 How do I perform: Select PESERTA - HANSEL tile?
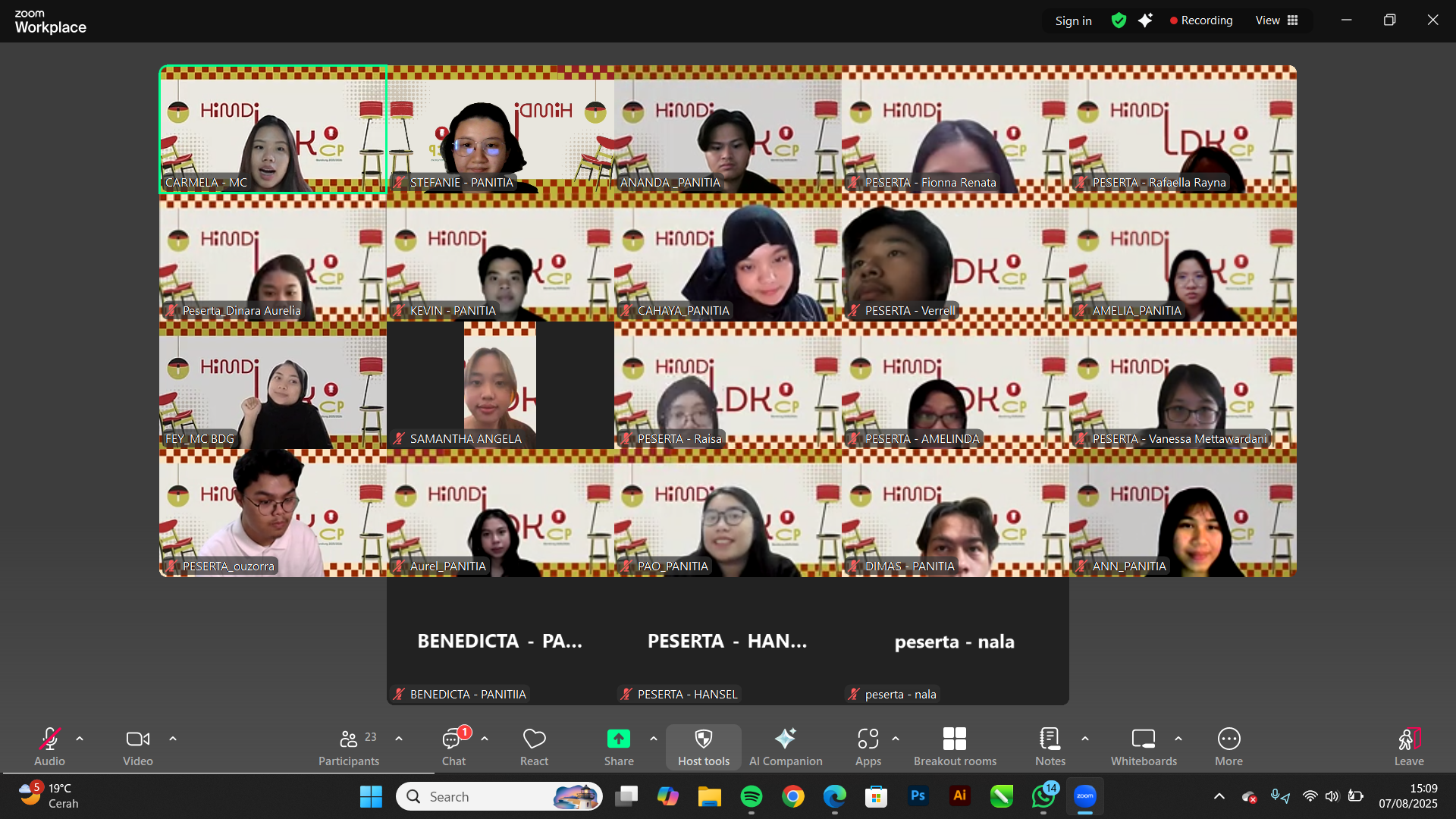tap(728, 642)
